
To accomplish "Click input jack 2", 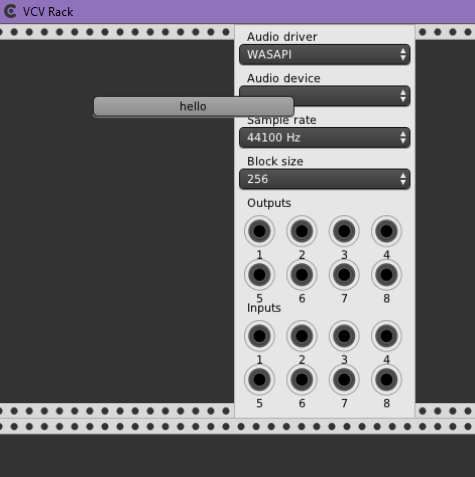I will click(302, 336).
